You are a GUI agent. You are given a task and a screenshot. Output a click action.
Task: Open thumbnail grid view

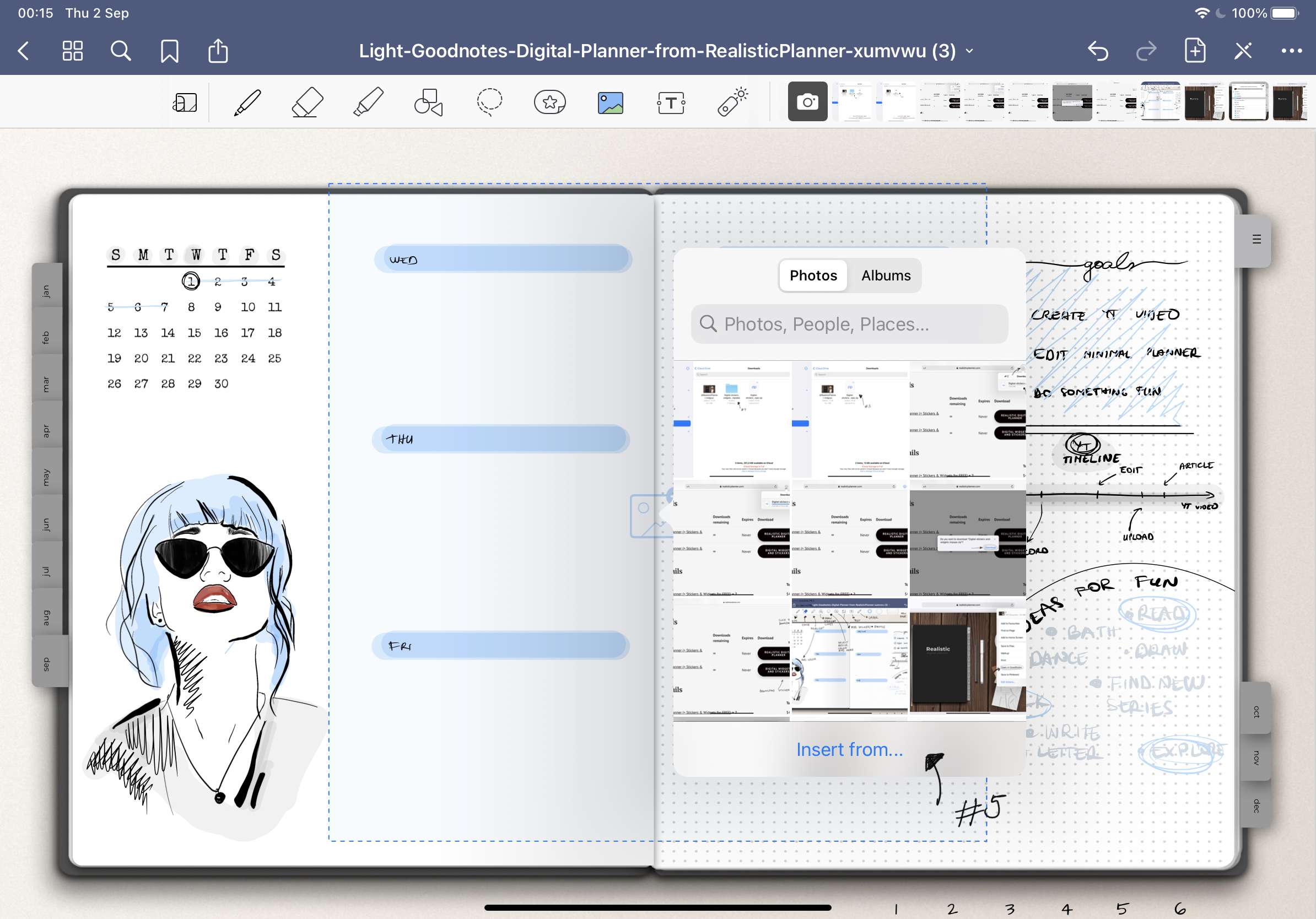point(72,51)
